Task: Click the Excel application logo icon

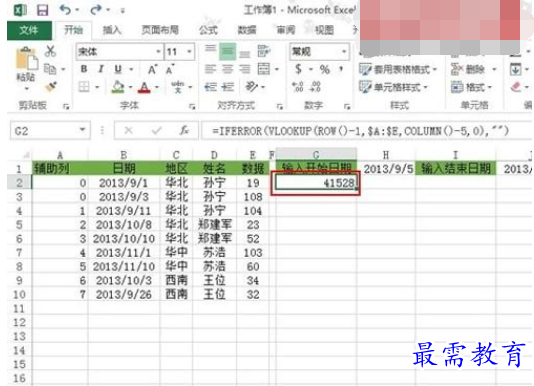Action: coord(20,10)
